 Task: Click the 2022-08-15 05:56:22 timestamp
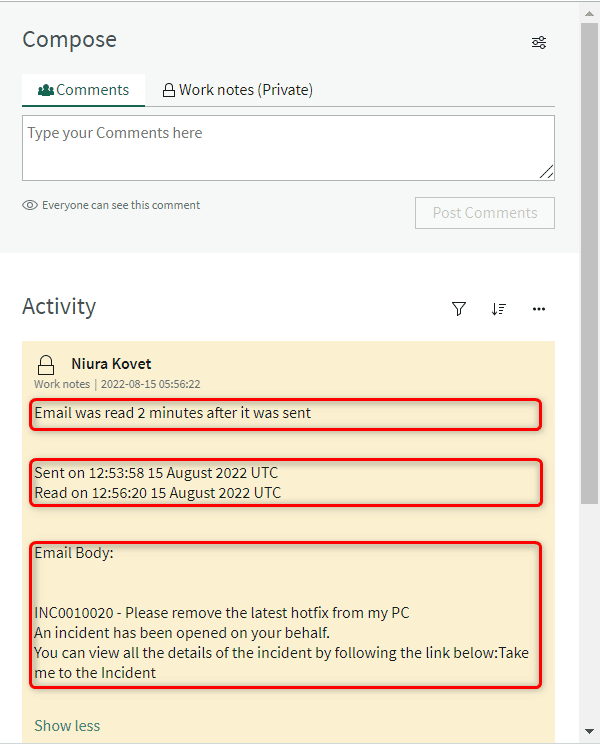(x=150, y=384)
